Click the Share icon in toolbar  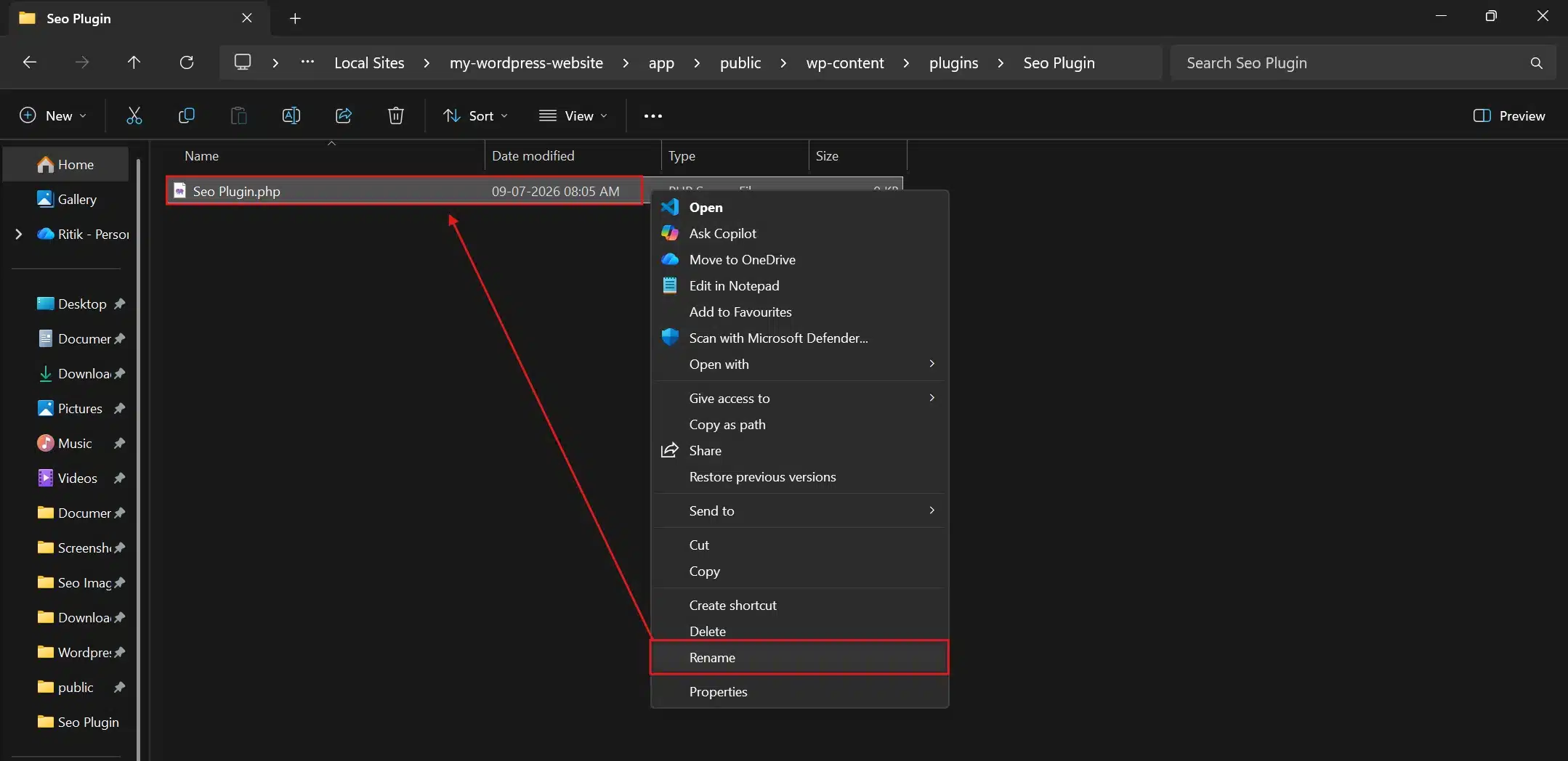tap(344, 115)
